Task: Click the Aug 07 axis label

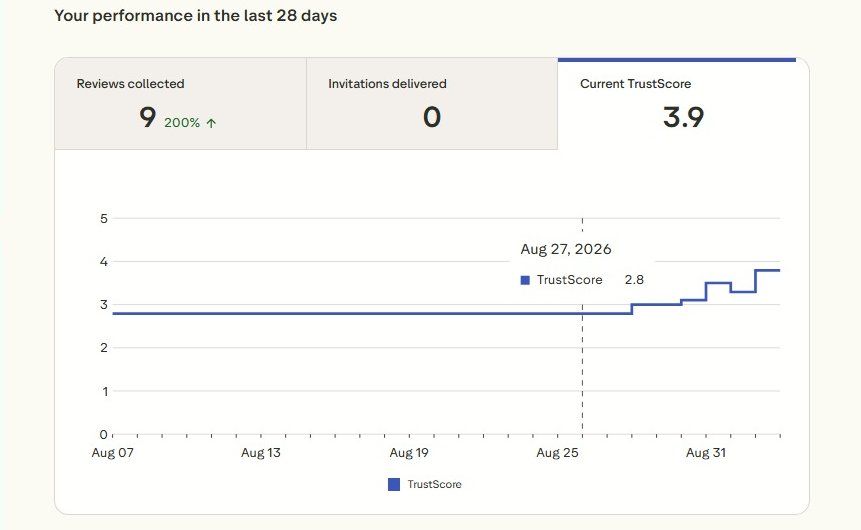Action: pyautogui.click(x=113, y=453)
